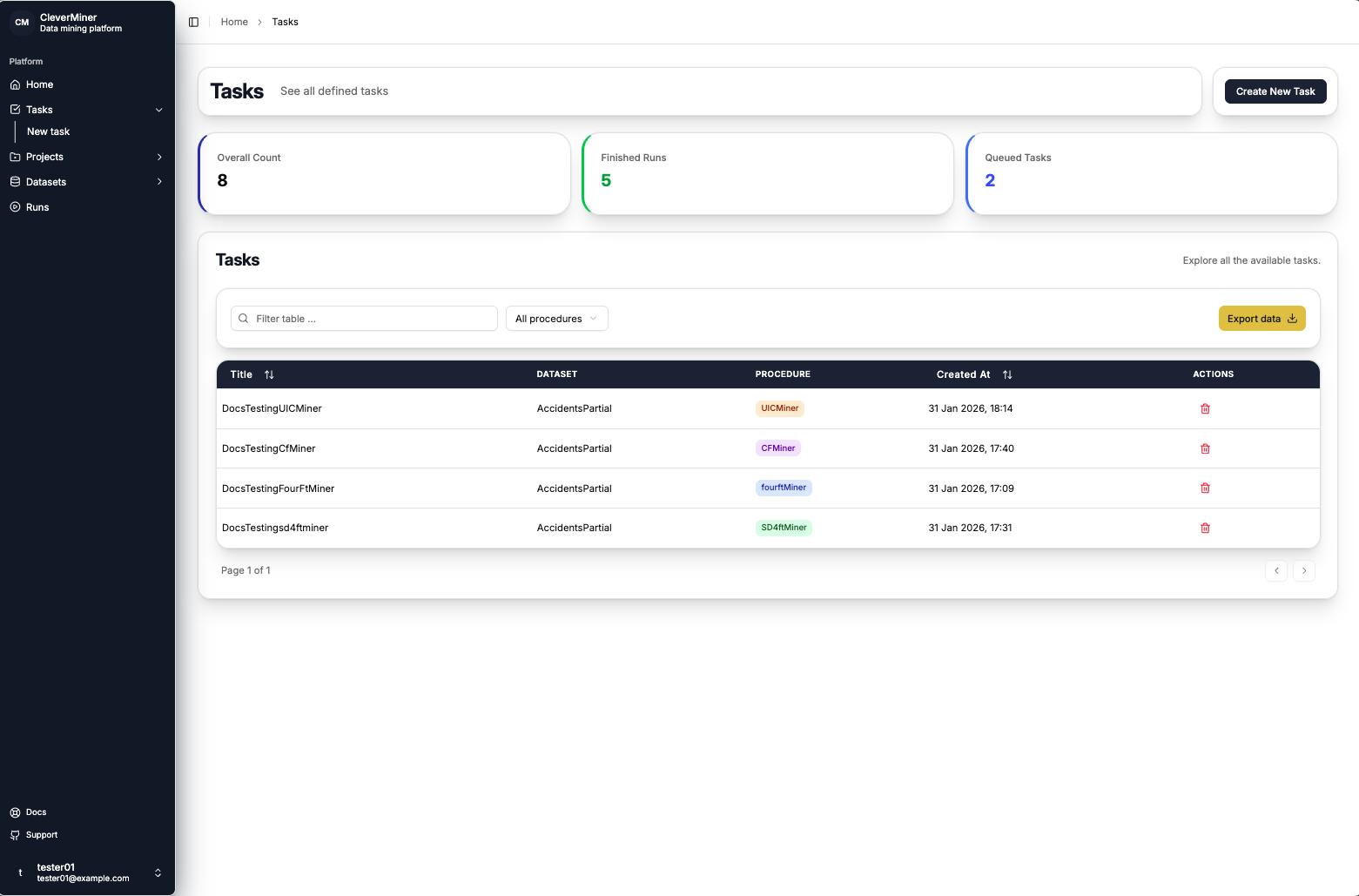Click the Tasks checklist icon in sidebar
1359x896 pixels.
coord(15,109)
